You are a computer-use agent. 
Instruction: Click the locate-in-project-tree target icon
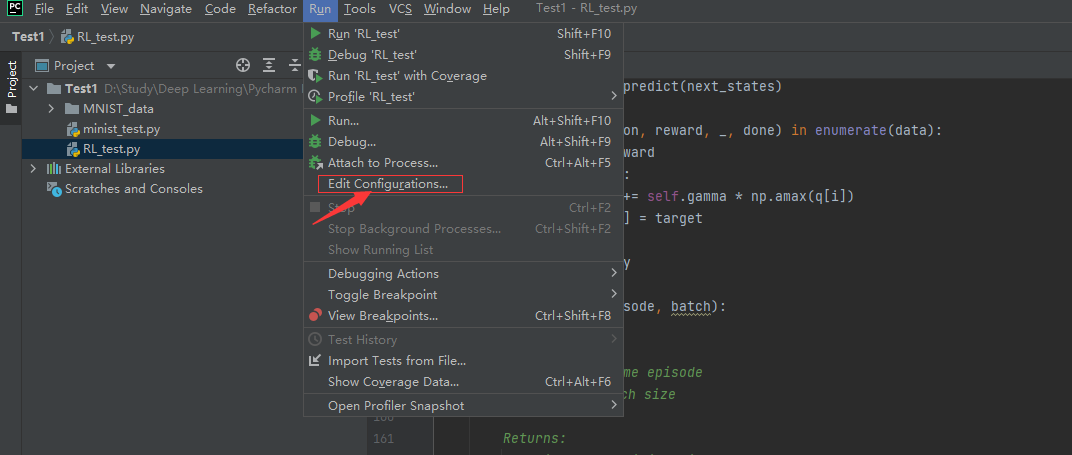243,66
